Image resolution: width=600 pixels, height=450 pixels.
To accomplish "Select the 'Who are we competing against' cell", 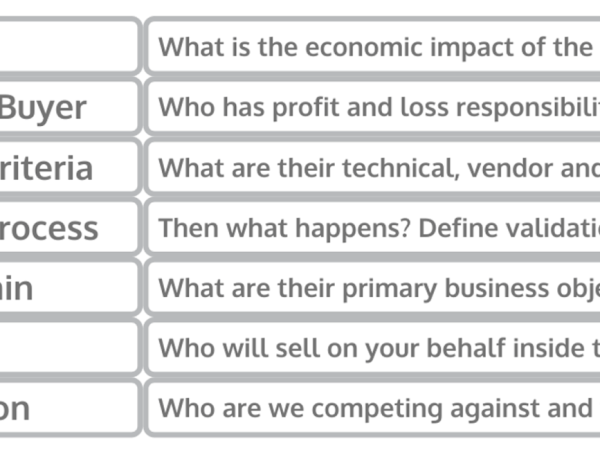I will 373,408.
